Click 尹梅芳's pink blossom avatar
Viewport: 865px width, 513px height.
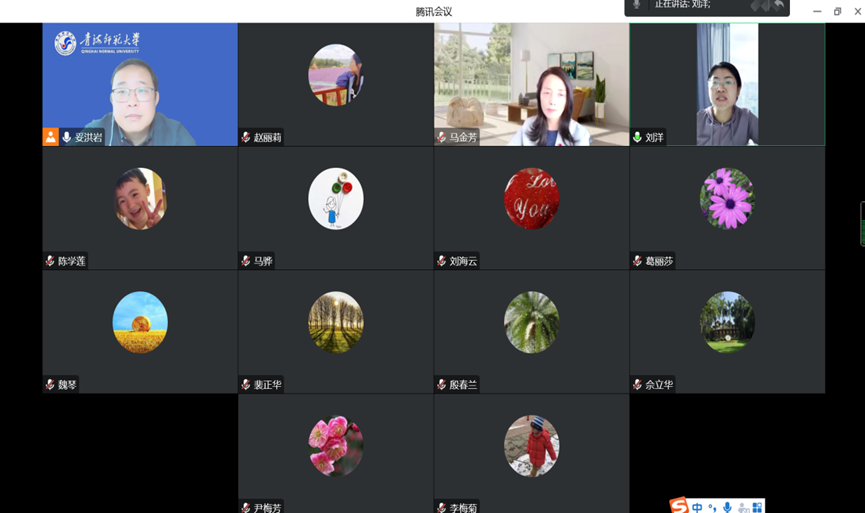[x=335, y=445]
